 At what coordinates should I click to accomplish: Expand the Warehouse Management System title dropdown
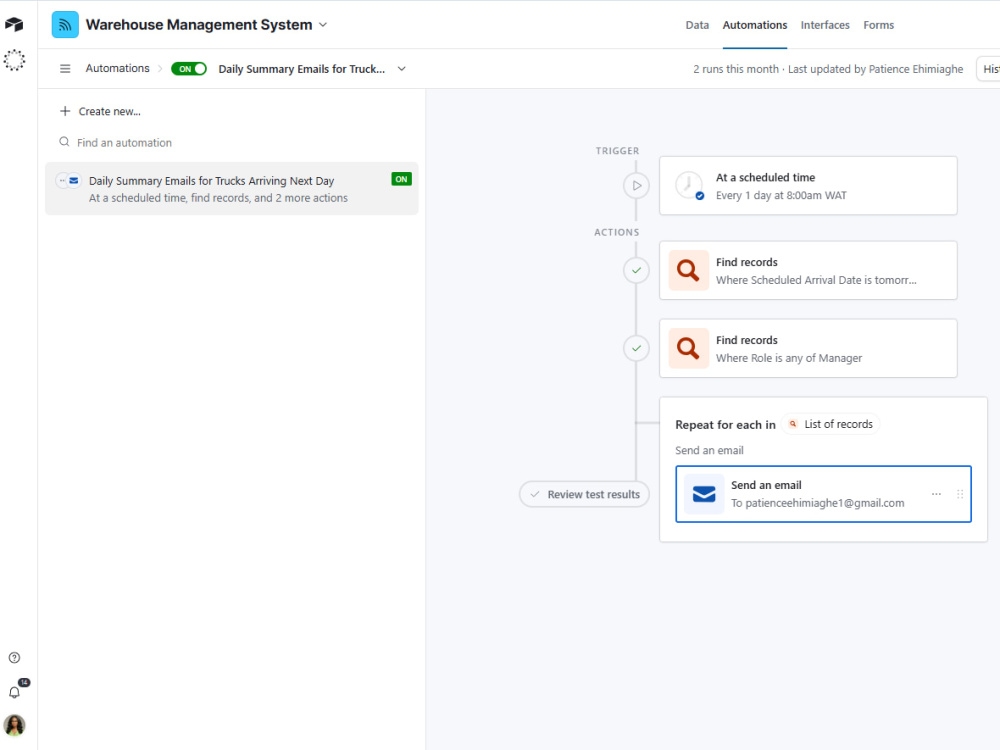(x=323, y=25)
